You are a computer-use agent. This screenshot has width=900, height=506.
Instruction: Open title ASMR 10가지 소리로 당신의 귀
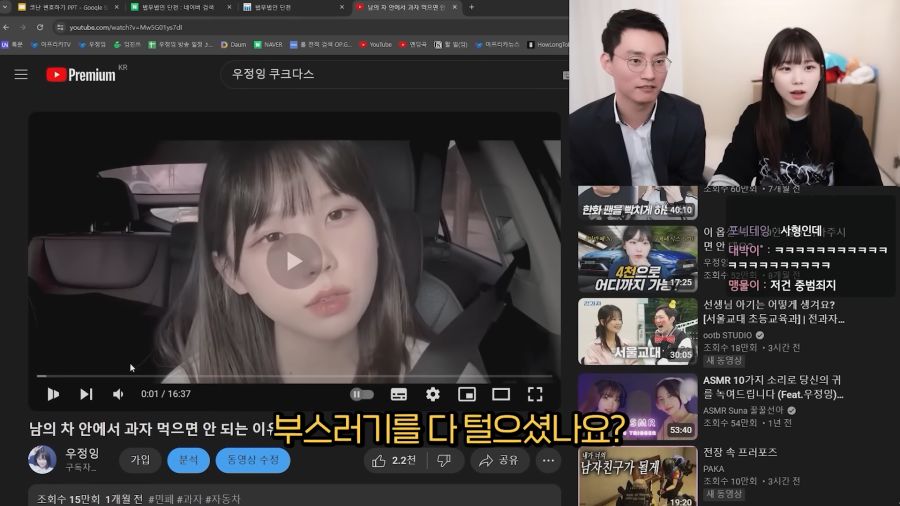point(773,387)
